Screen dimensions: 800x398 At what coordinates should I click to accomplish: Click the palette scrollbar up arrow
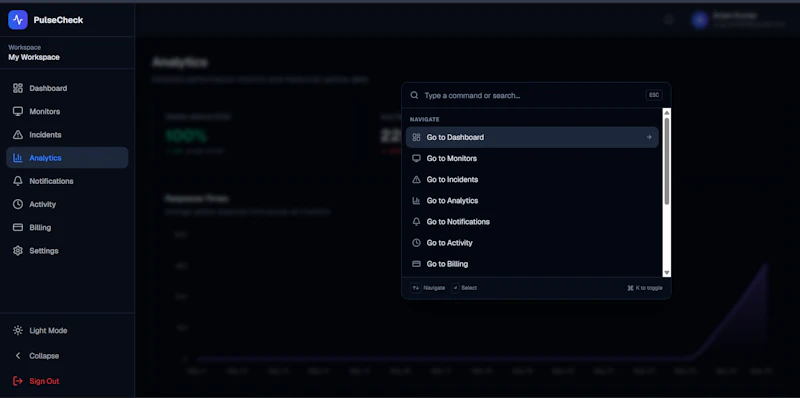(x=667, y=113)
